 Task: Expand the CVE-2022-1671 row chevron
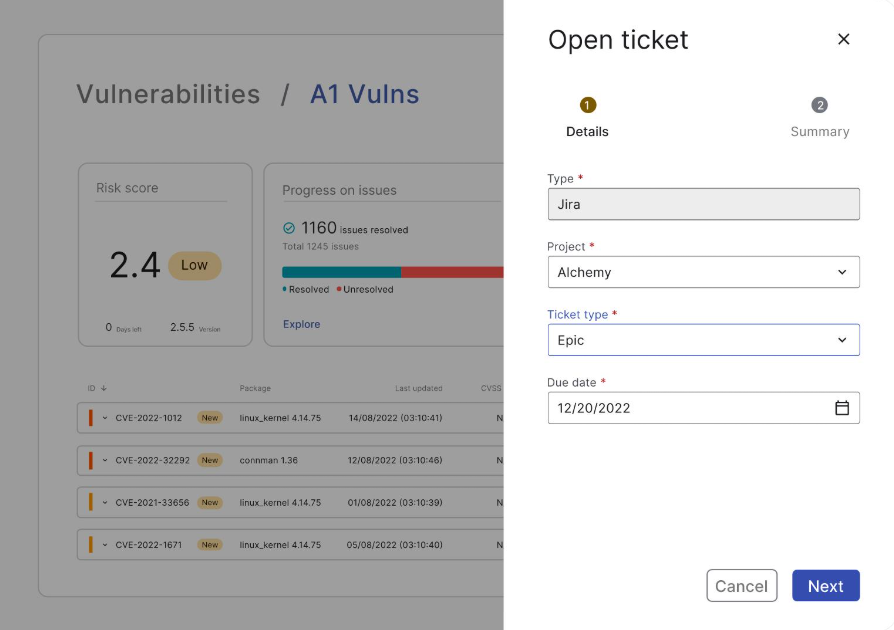(x=105, y=545)
